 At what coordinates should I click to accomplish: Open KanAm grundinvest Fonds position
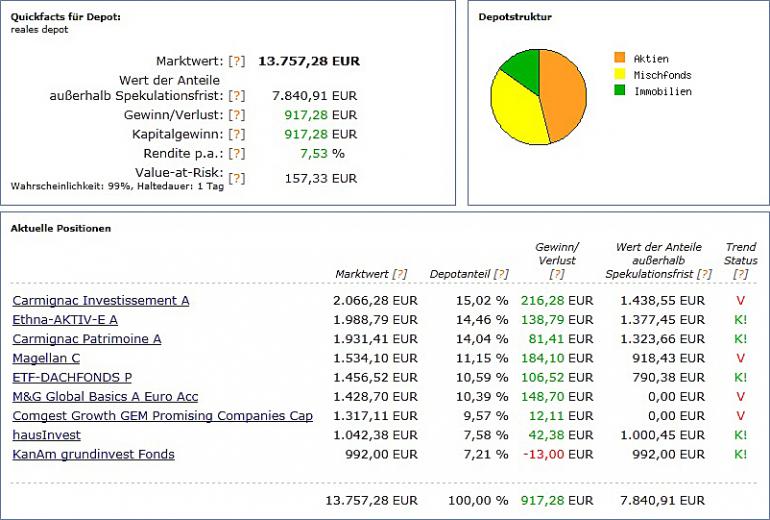(93, 454)
